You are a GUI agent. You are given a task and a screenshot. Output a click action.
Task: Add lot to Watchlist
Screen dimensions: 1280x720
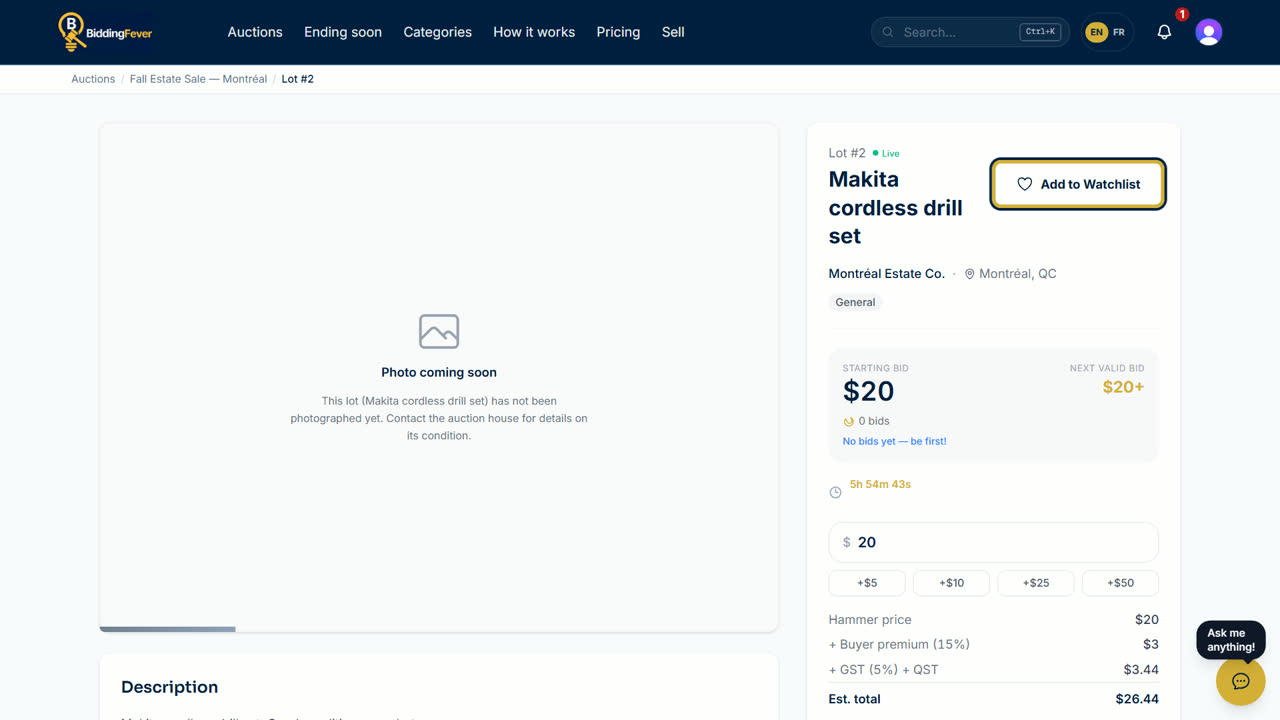click(x=1078, y=184)
